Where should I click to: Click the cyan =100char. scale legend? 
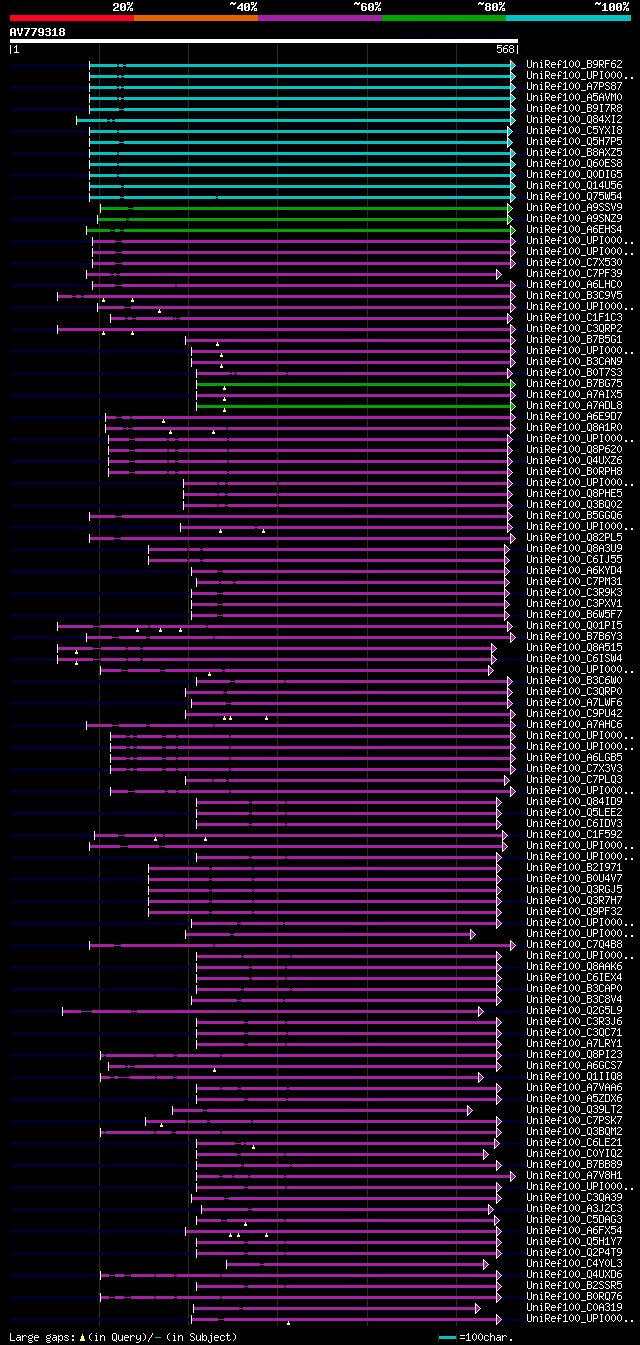475,1337
